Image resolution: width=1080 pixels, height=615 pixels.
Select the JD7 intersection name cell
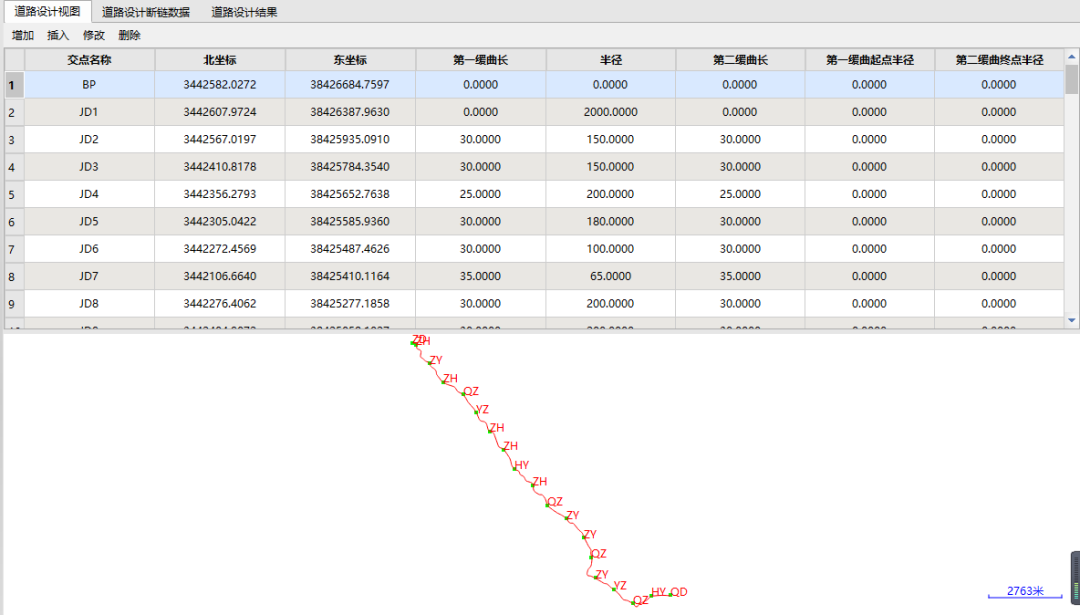pyautogui.click(x=89, y=276)
